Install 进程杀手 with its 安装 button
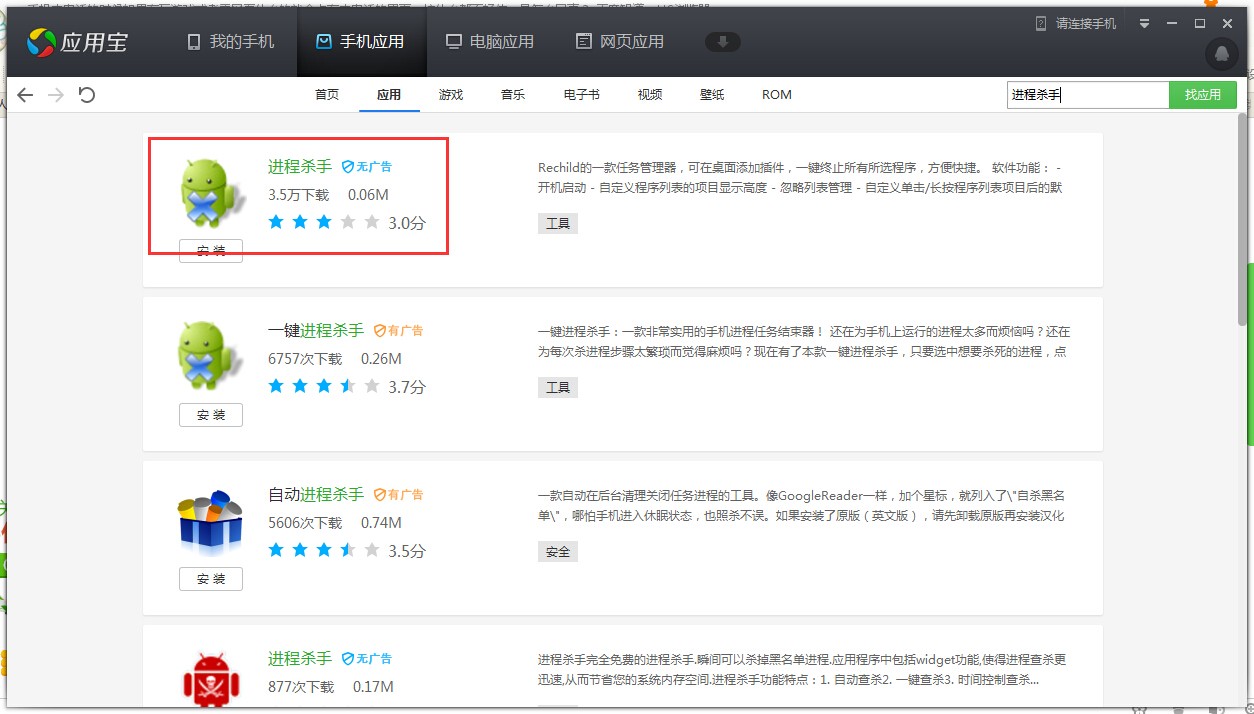 (x=210, y=251)
